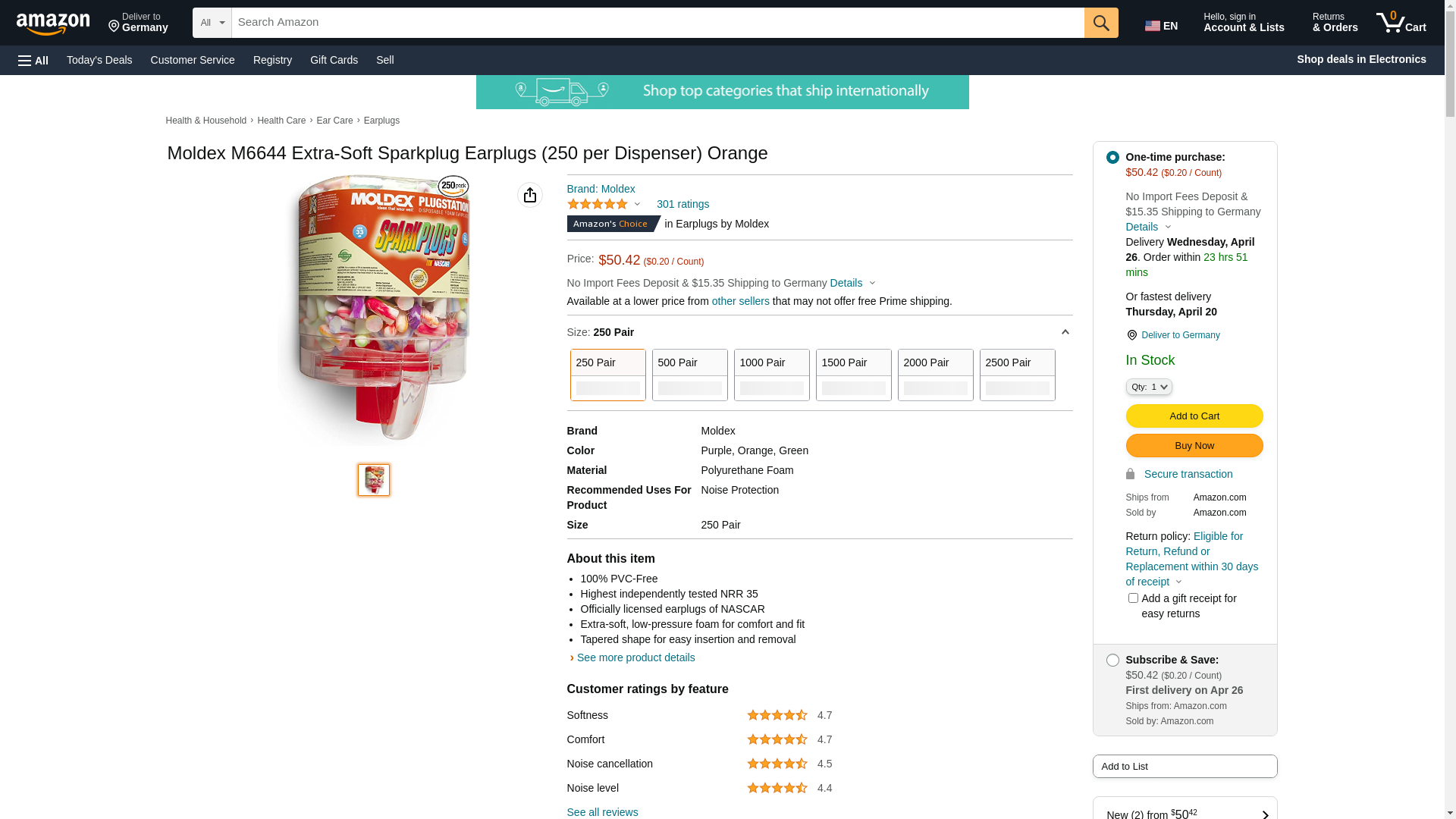The height and width of the screenshot is (819, 1456).
Task: Click the Add to Cart button
Action: tap(1194, 416)
